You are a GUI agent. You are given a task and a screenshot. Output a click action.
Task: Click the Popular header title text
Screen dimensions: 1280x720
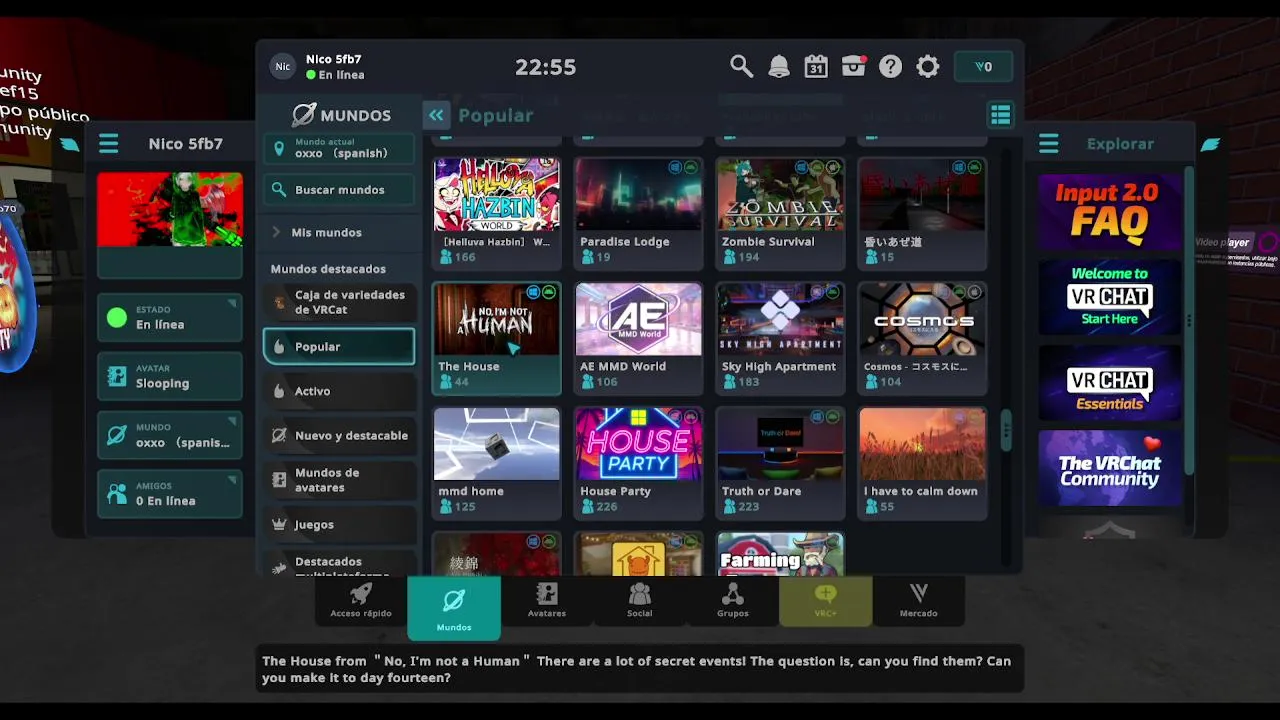point(495,115)
